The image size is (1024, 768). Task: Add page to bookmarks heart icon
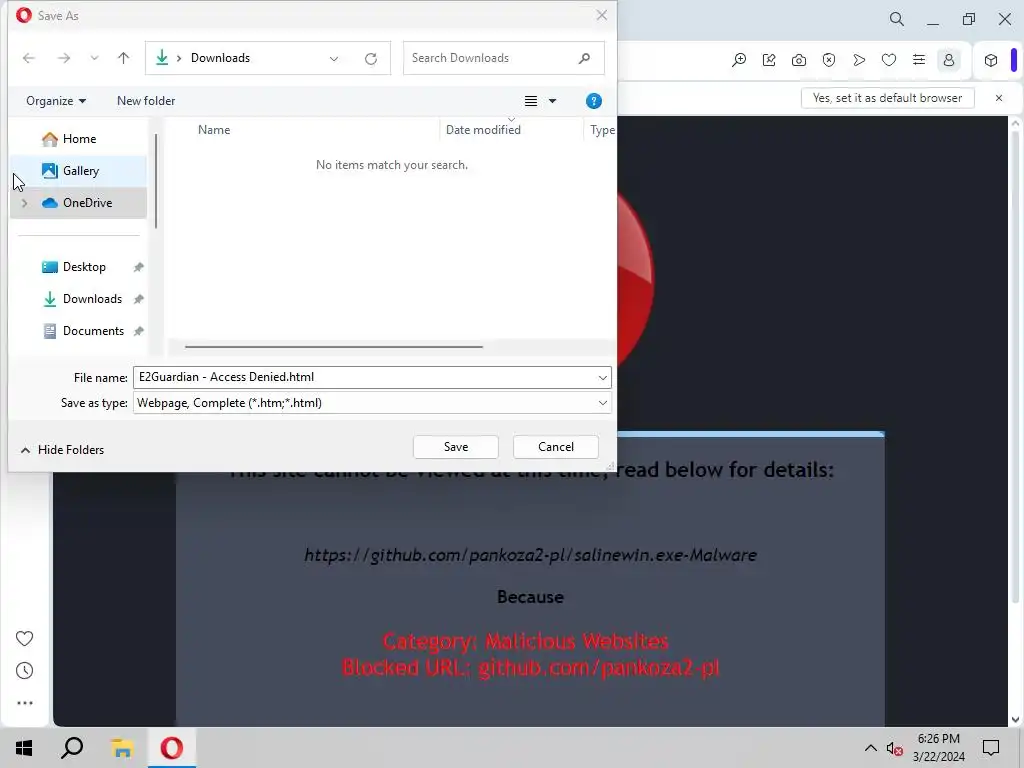click(x=889, y=60)
